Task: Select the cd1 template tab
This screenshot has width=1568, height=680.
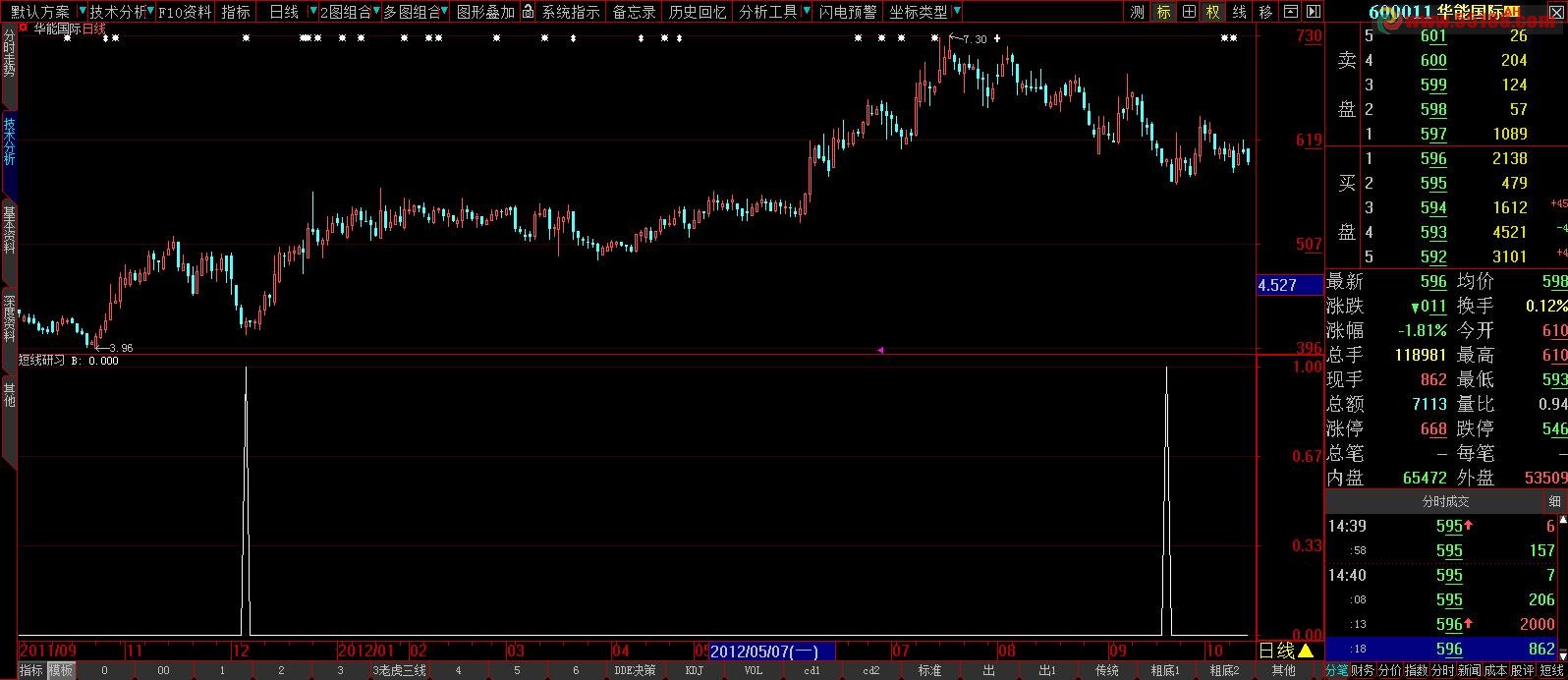Action: pos(812,670)
